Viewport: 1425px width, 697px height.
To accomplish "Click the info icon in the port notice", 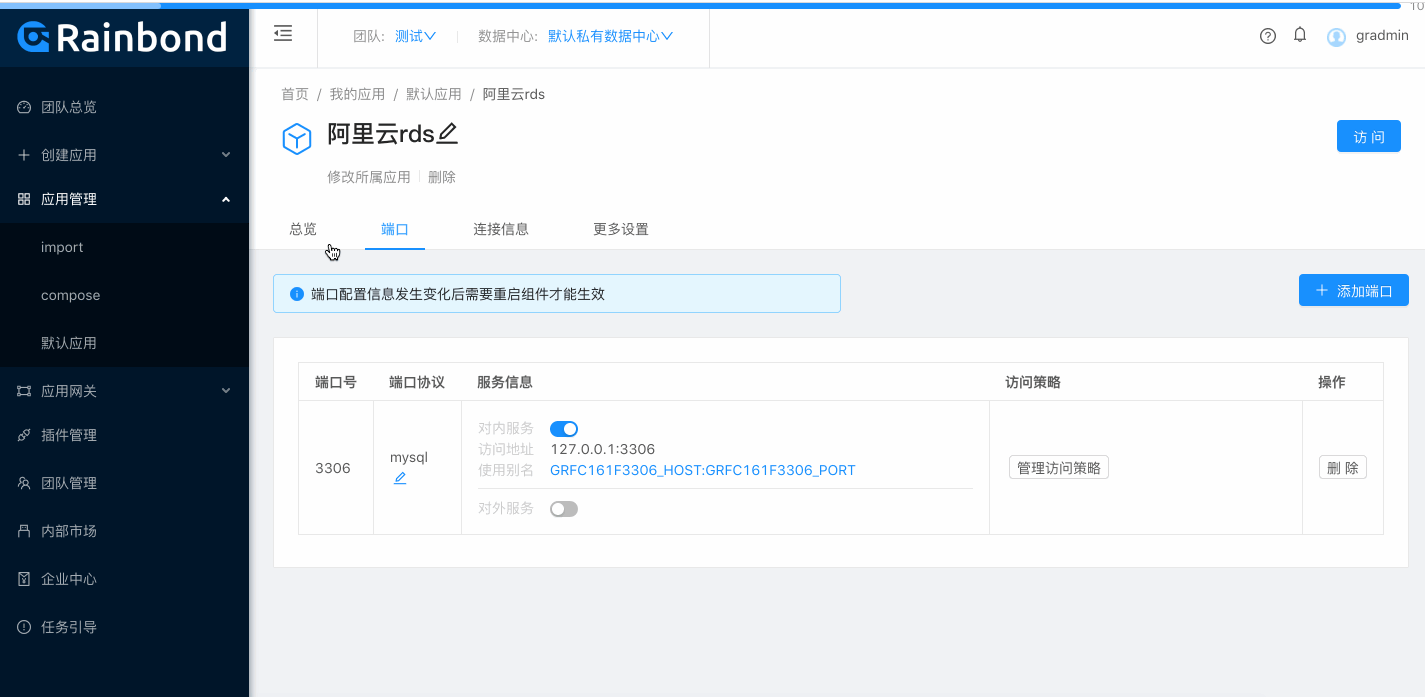I will (297, 294).
